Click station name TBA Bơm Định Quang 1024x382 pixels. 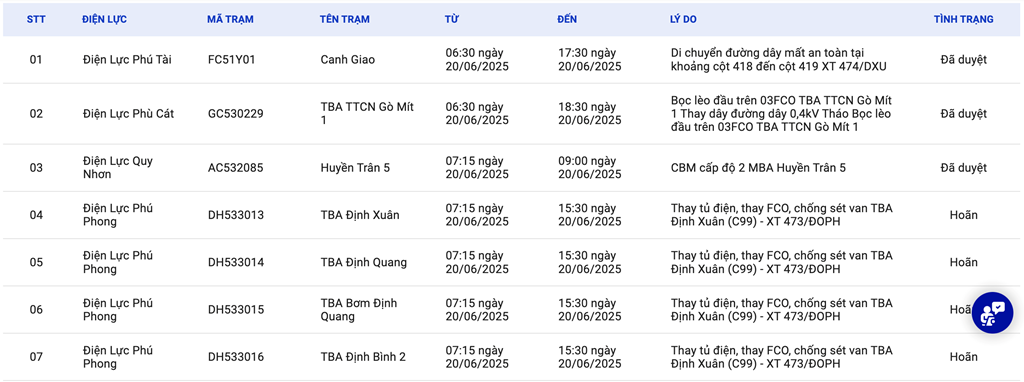(359, 310)
